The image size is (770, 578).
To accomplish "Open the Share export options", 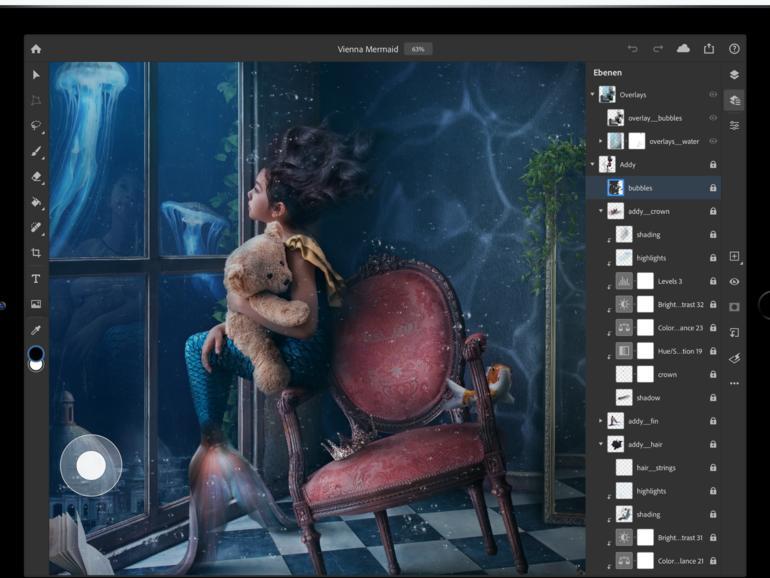I will 709,48.
